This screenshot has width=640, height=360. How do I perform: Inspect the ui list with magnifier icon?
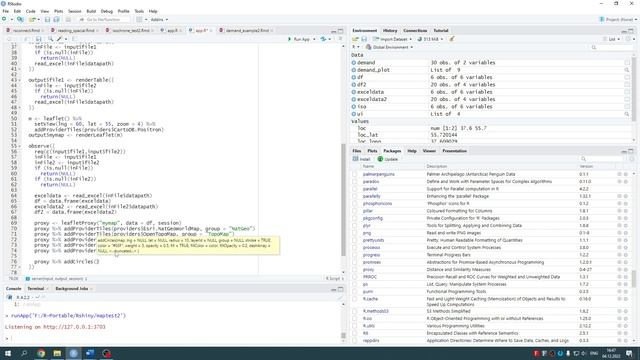627,114
